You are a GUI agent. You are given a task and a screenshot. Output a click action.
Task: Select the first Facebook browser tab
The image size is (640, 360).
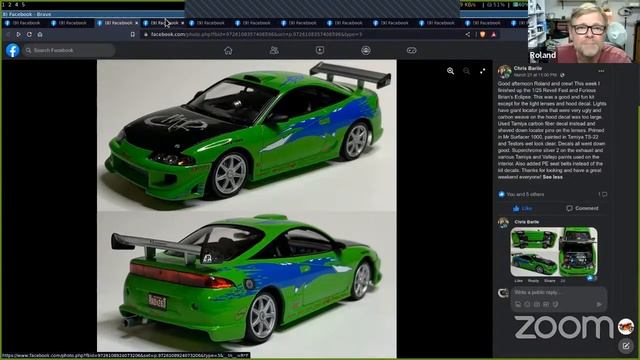click(x=25, y=23)
